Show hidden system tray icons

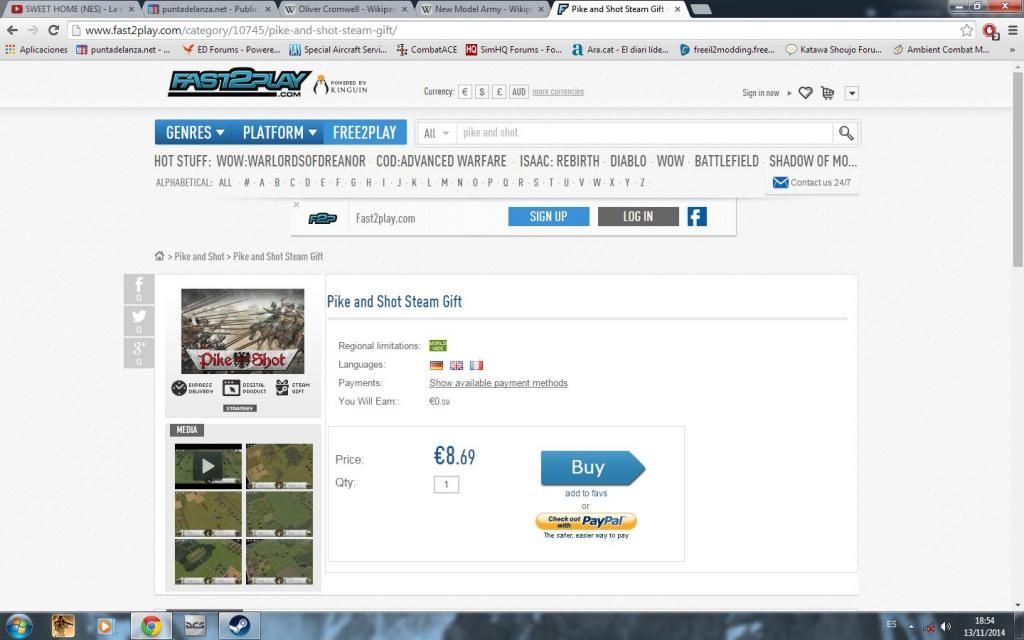click(x=911, y=627)
